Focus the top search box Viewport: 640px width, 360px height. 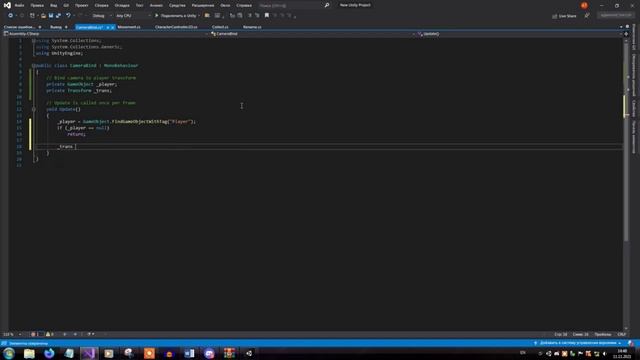tap(290, 6)
